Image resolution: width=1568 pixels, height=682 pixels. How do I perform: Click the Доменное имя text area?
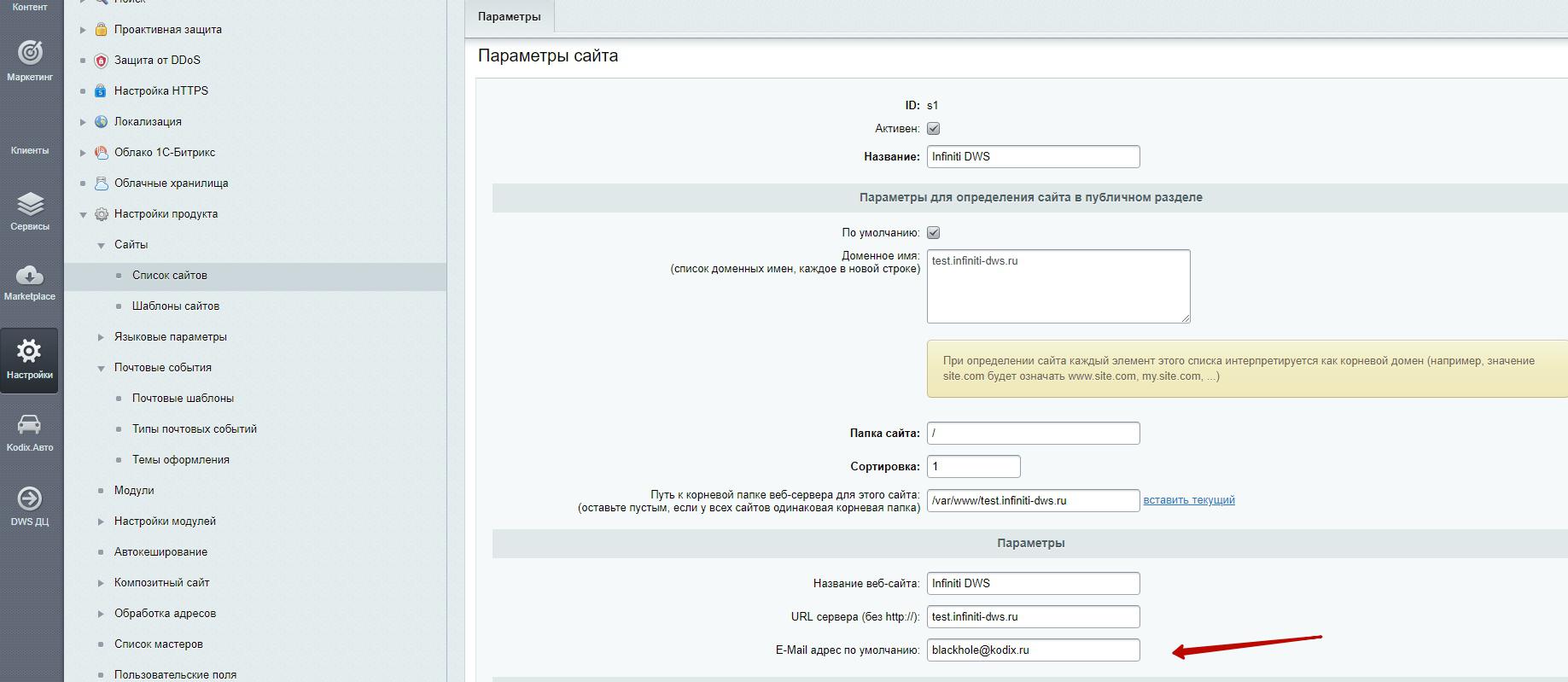click(x=1058, y=286)
